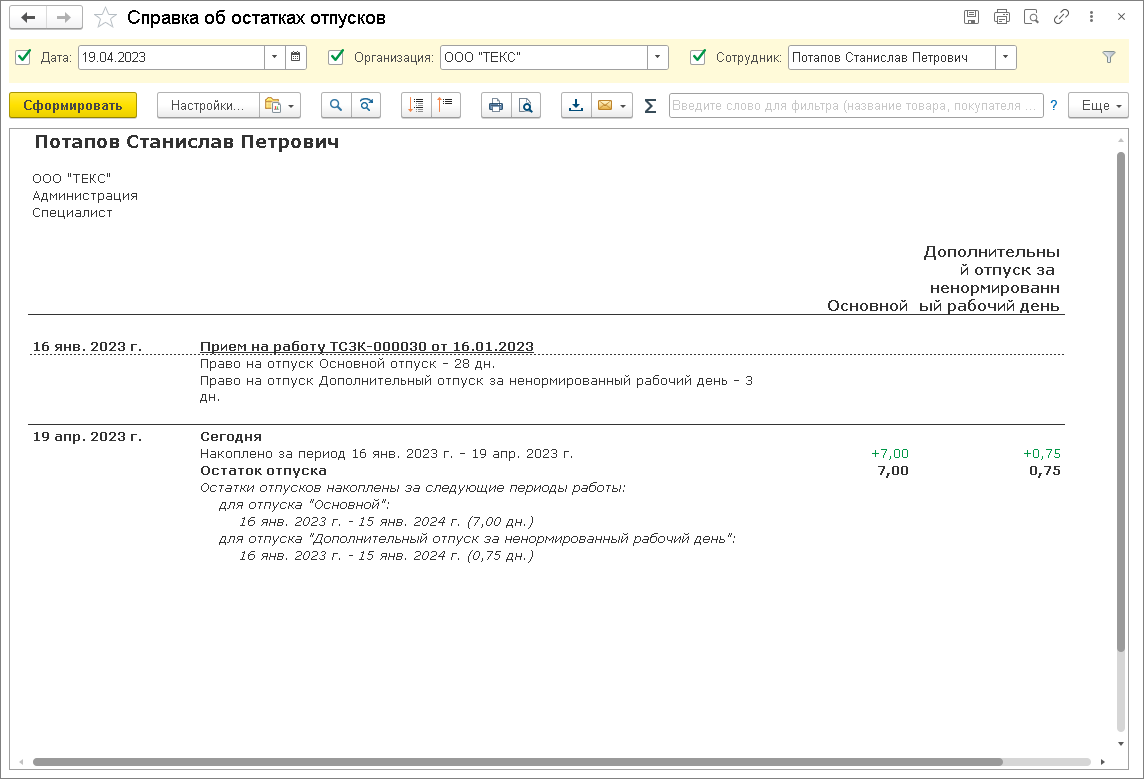The image size is (1144, 779).
Task: Open the three-dots more menu in title bar
Action: (1091, 17)
